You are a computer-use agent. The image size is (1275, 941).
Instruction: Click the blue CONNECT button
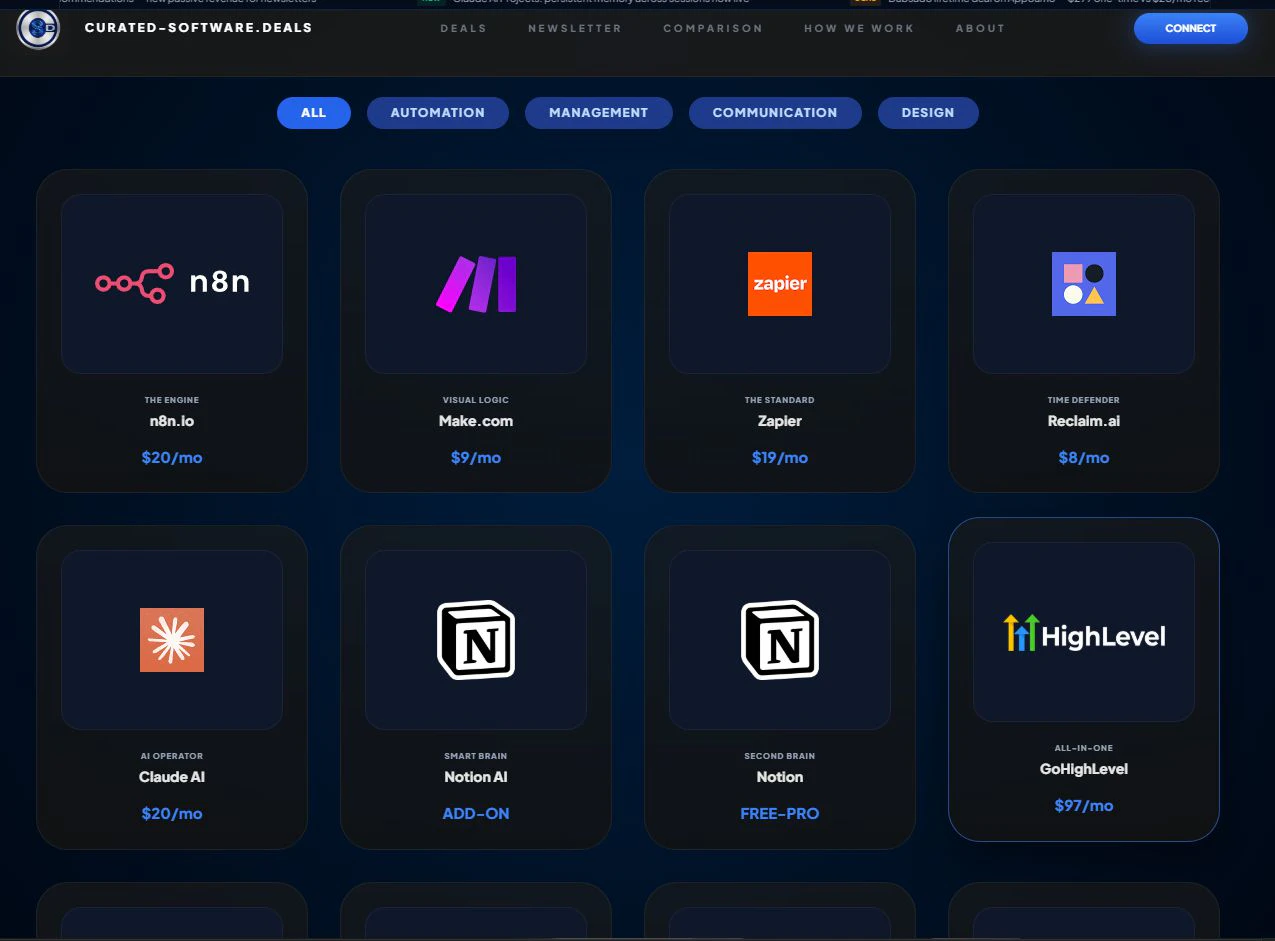point(1191,28)
